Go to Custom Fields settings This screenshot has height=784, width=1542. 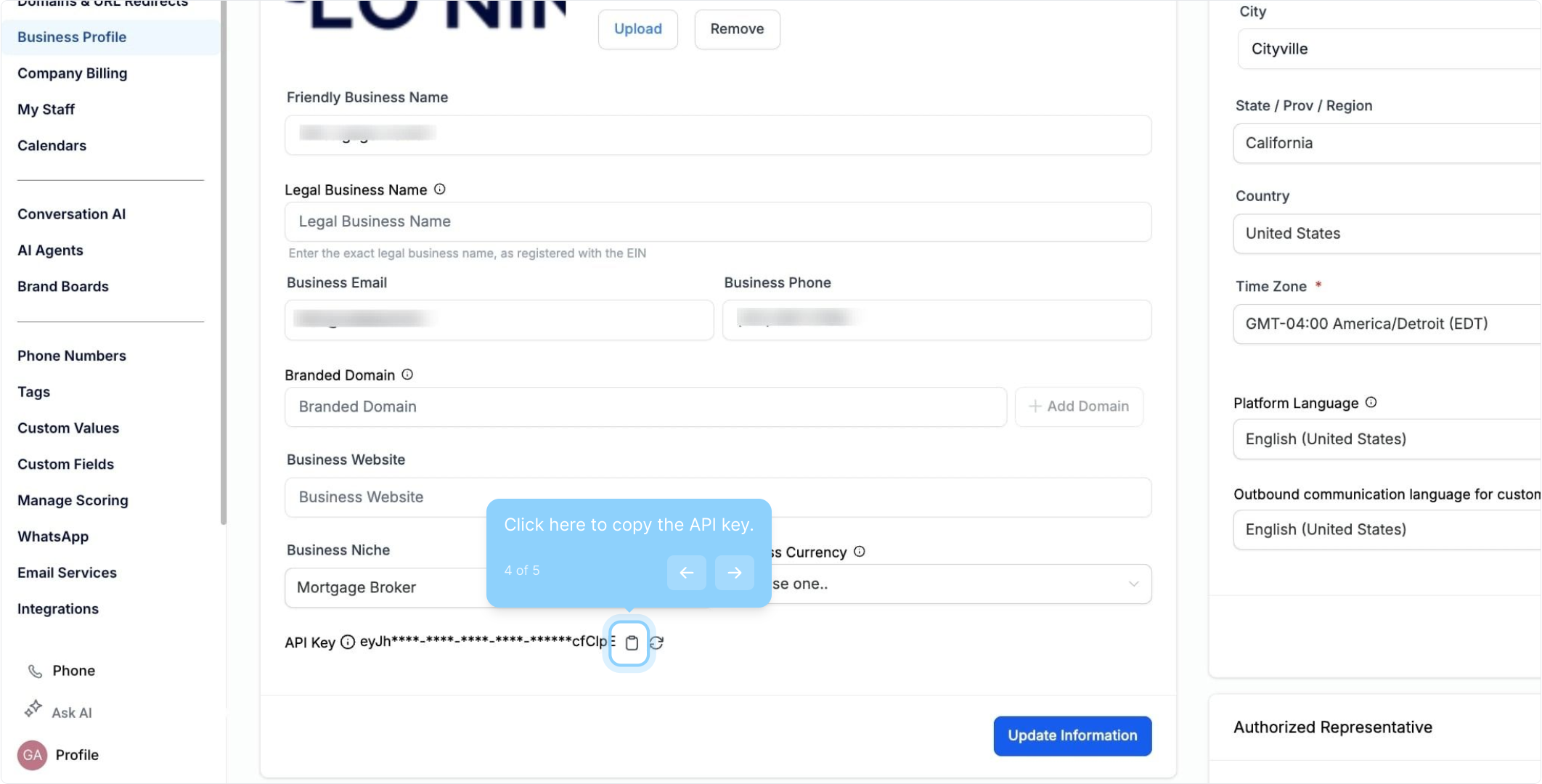point(65,465)
